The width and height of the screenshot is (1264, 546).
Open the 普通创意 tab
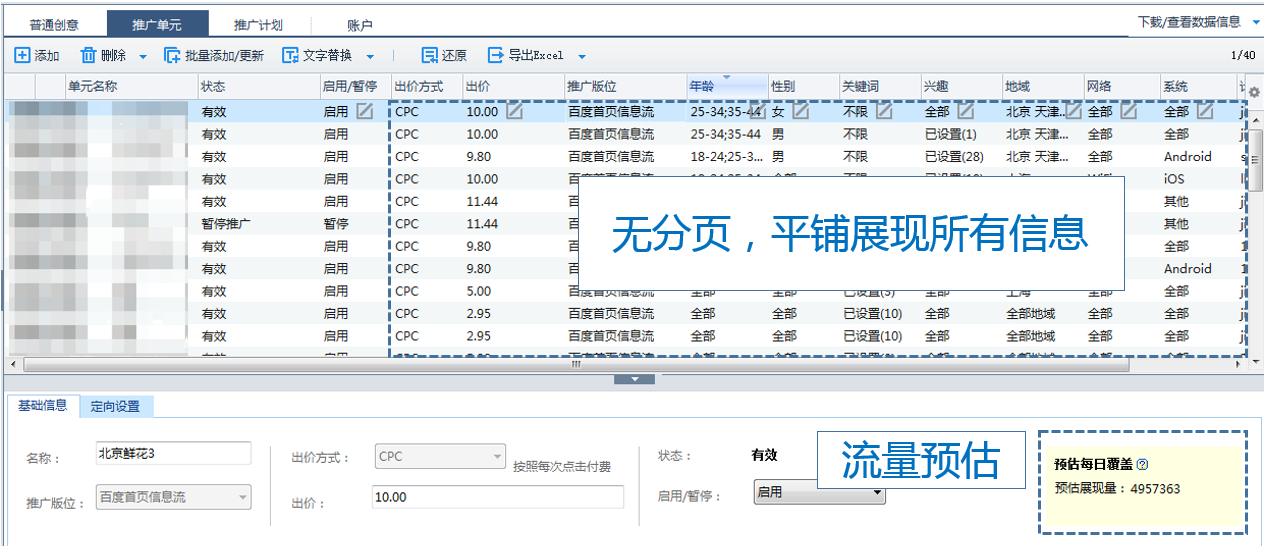pyautogui.click(x=54, y=24)
